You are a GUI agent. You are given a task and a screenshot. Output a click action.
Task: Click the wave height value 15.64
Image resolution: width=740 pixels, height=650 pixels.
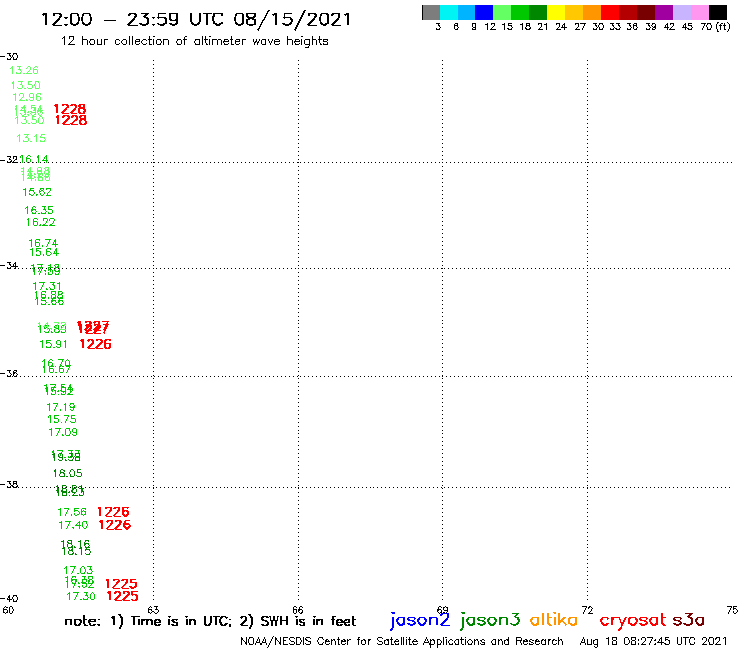click(x=44, y=252)
